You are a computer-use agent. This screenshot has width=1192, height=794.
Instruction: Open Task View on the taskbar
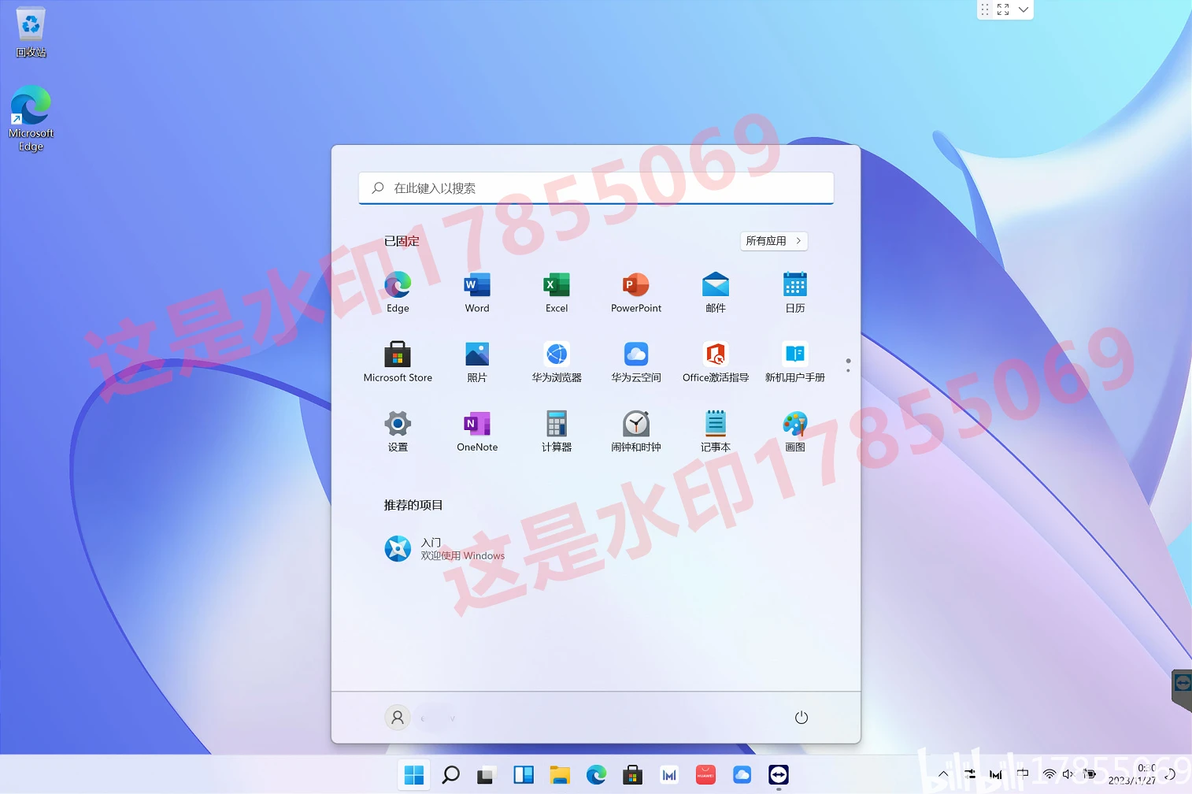487,775
